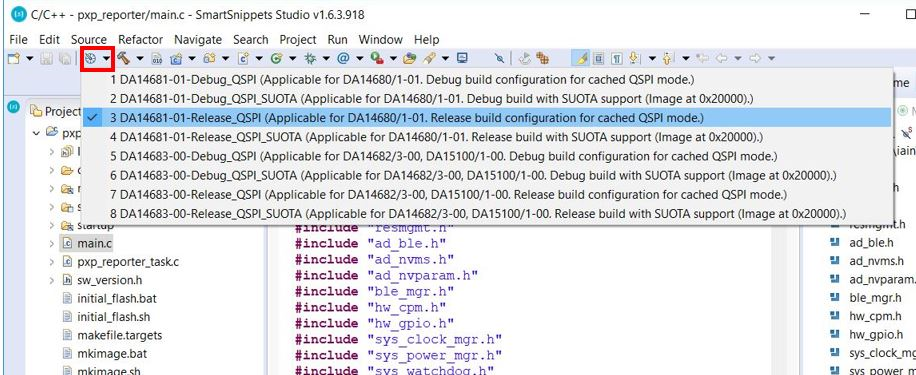Select initial_flash.bat file in tree
This screenshot has width=916, height=375.
(117, 298)
